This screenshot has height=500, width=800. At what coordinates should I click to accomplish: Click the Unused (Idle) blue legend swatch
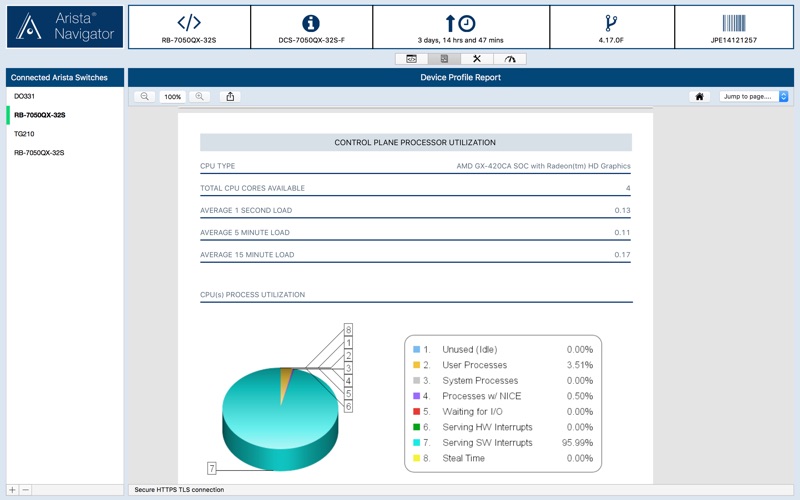pyautogui.click(x=416, y=349)
